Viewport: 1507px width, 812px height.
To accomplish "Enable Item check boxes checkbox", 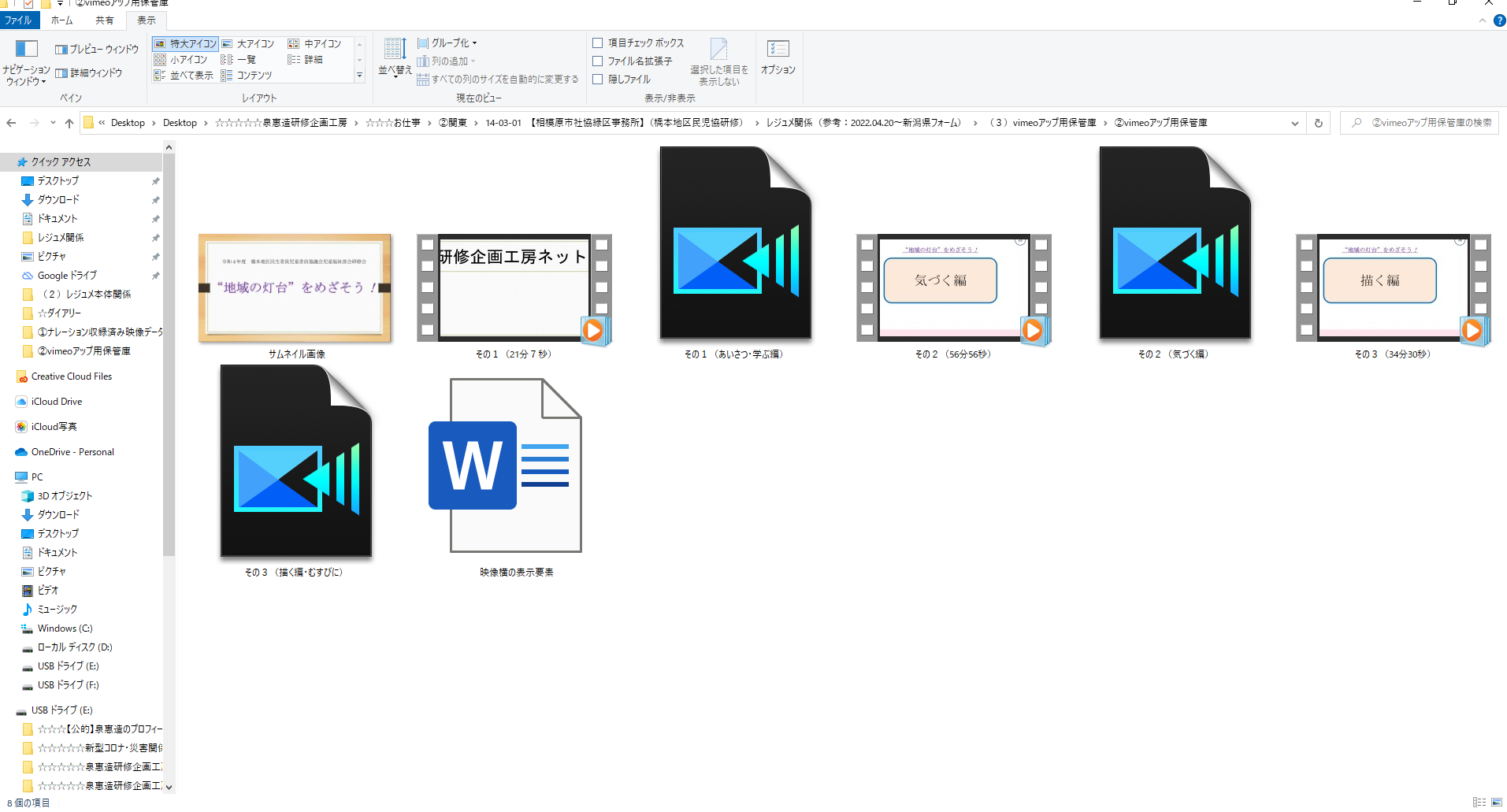I will tap(598, 43).
